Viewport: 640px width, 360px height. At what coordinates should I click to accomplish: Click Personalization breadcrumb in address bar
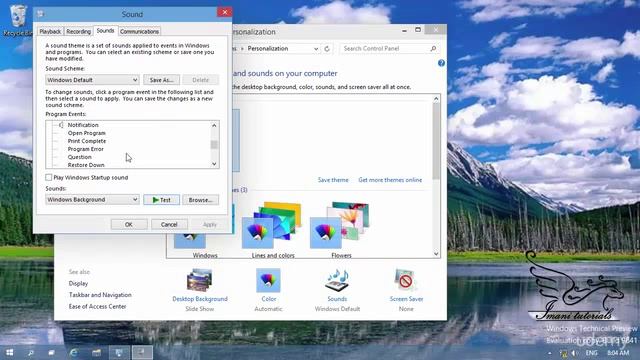point(268,49)
